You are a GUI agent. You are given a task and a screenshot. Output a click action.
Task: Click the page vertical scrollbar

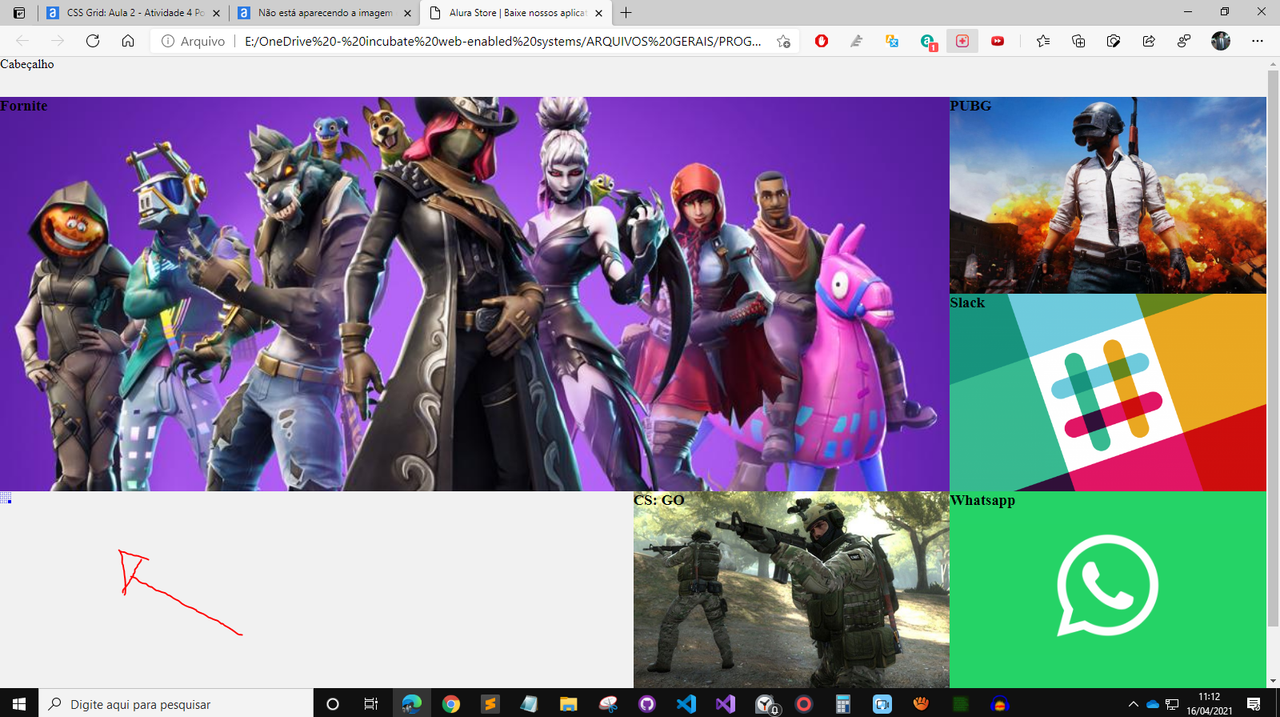click(1273, 350)
